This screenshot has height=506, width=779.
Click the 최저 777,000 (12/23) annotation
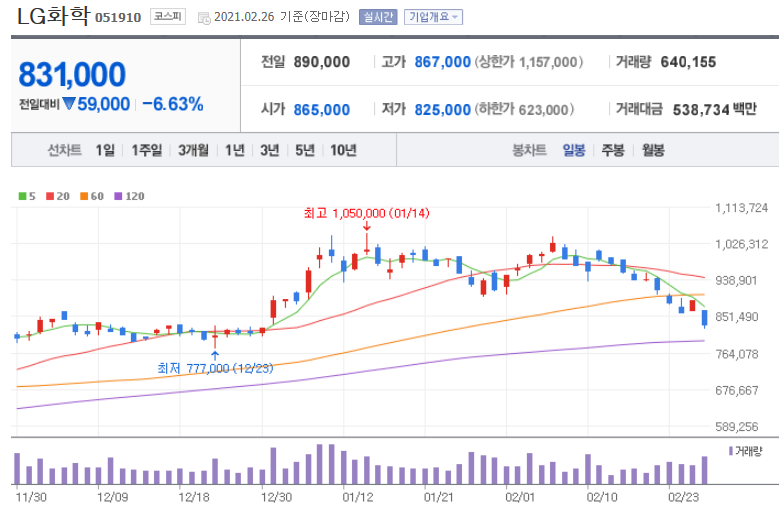(x=215, y=368)
